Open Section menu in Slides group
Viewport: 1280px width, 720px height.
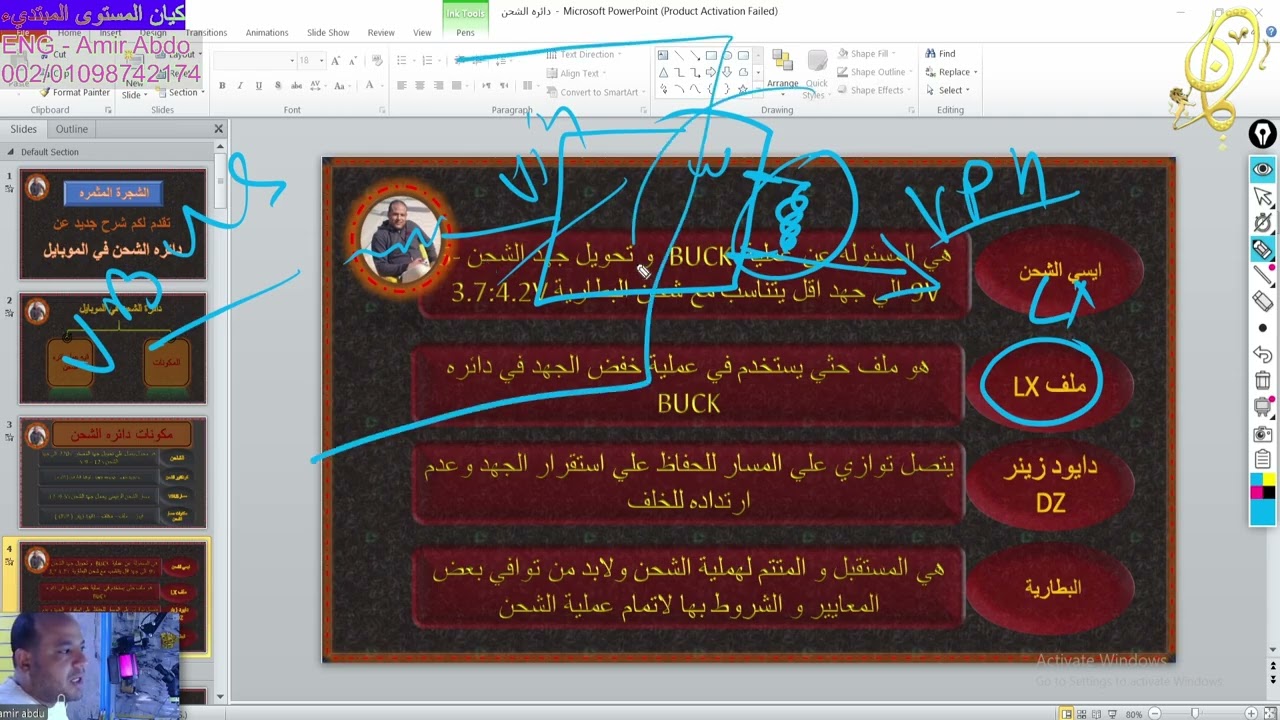(180, 92)
